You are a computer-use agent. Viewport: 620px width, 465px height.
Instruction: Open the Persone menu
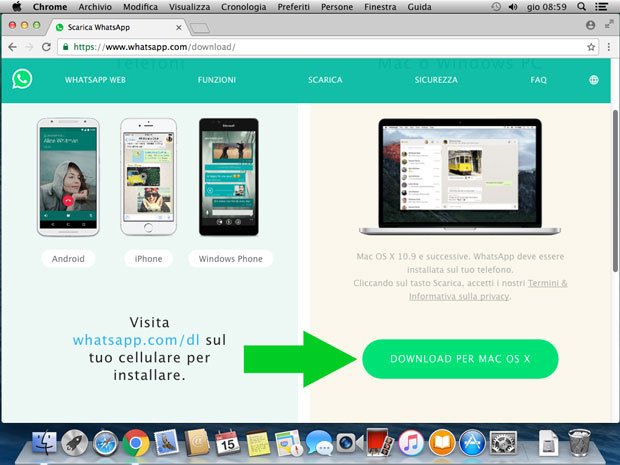[x=337, y=7]
